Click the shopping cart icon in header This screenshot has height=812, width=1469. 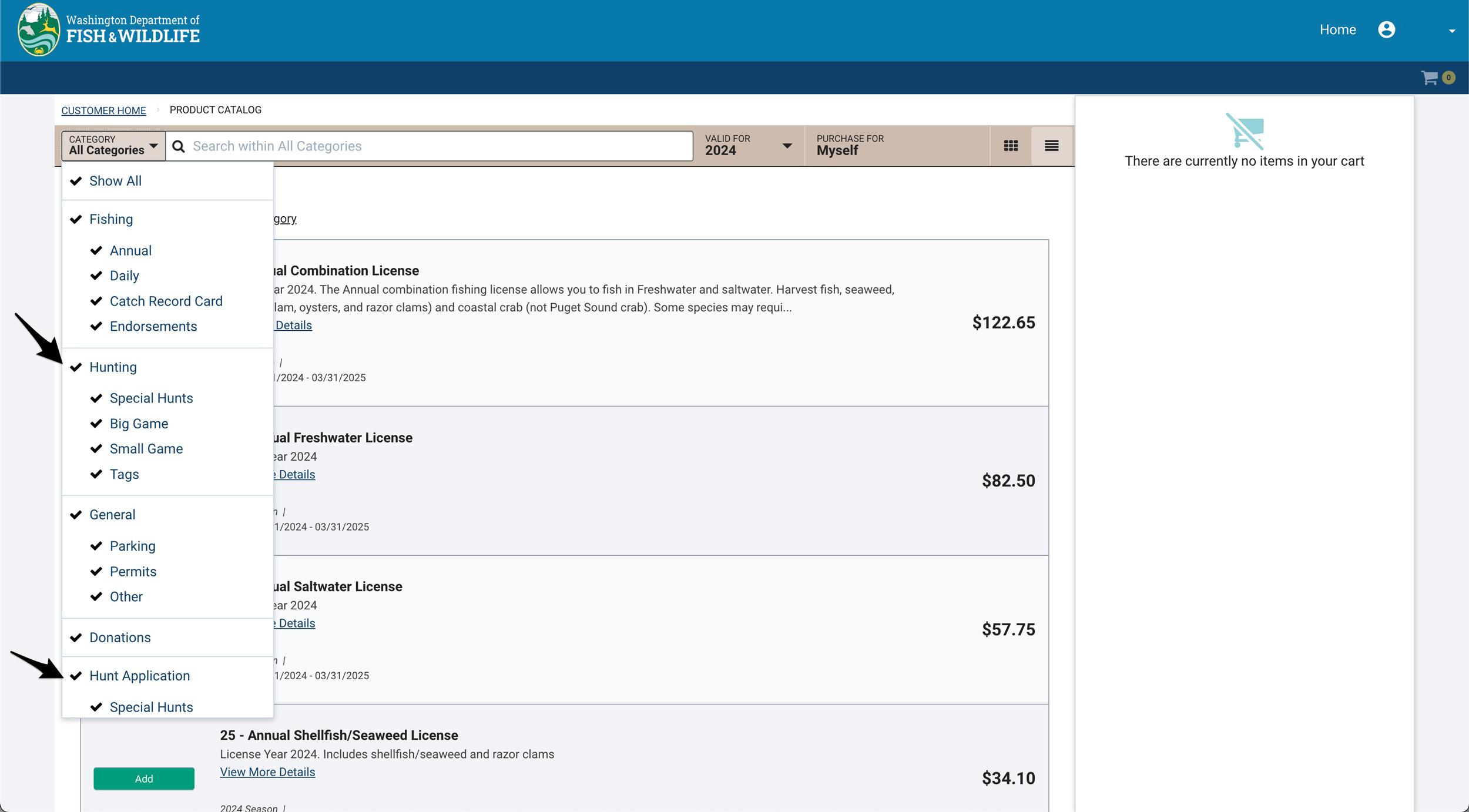pos(1430,78)
